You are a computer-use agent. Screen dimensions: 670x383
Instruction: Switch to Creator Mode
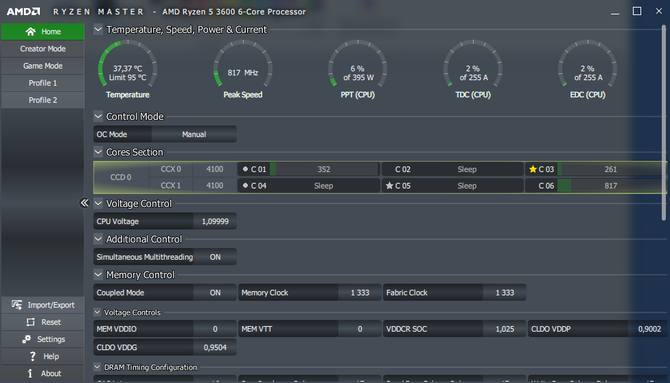[x=43, y=49]
